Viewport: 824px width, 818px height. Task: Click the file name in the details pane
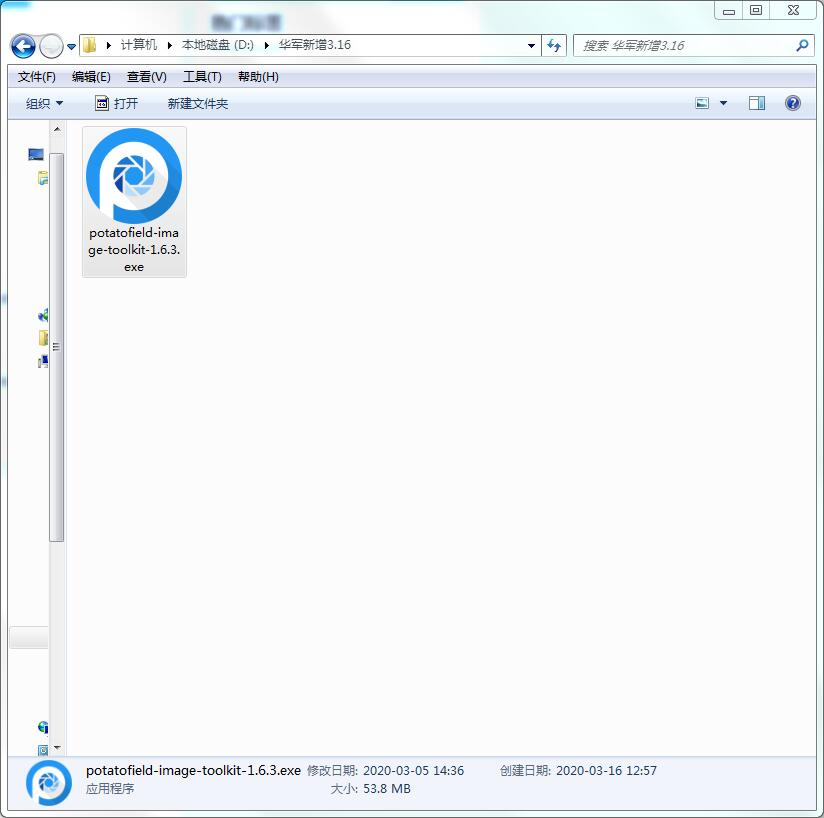(x=193, y=770)
